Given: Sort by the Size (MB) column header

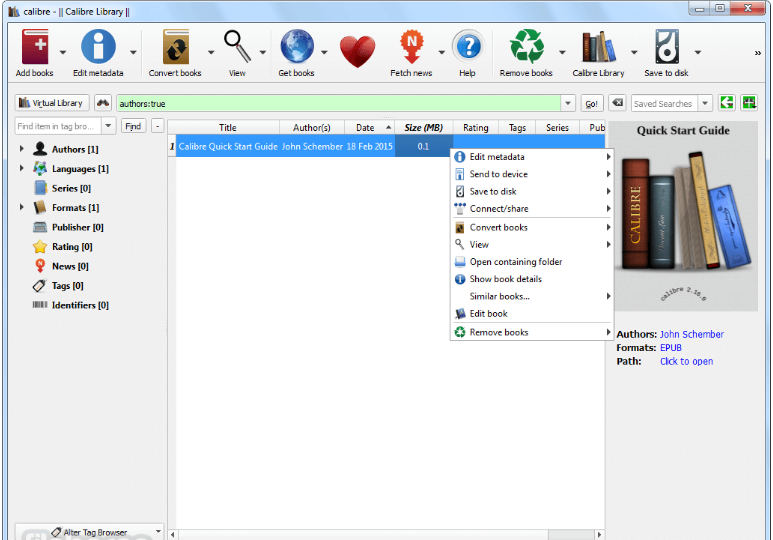Looking at the screenshot, I should click(x=423, y=127).
